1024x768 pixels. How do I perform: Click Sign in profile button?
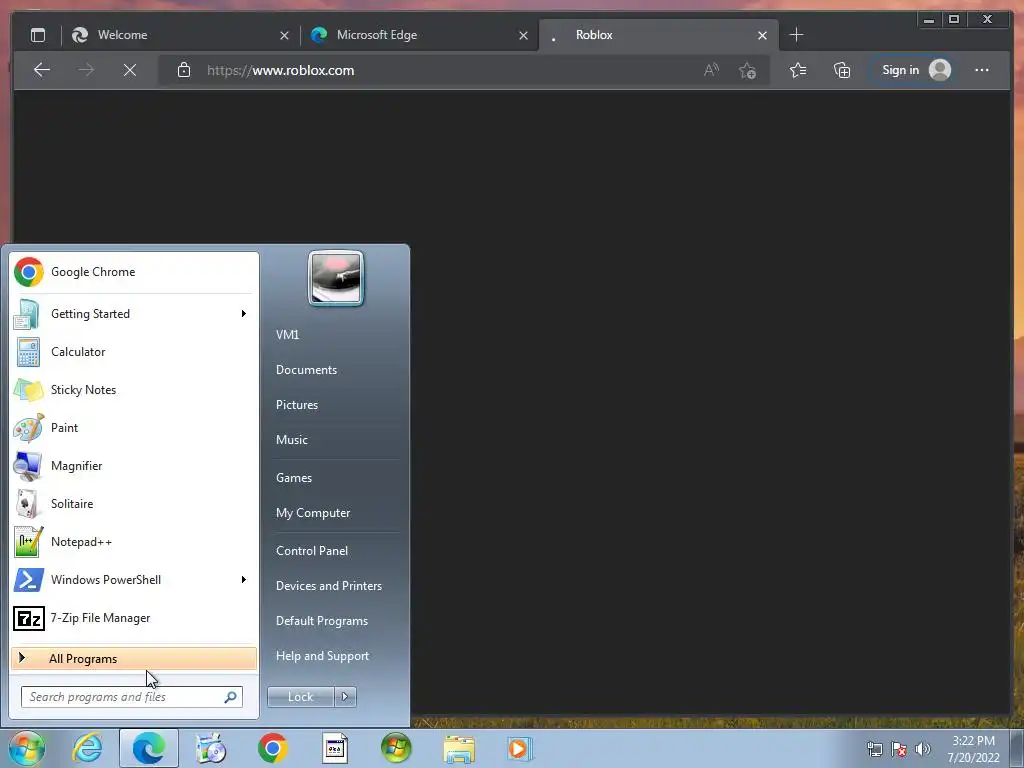(915, 70)
